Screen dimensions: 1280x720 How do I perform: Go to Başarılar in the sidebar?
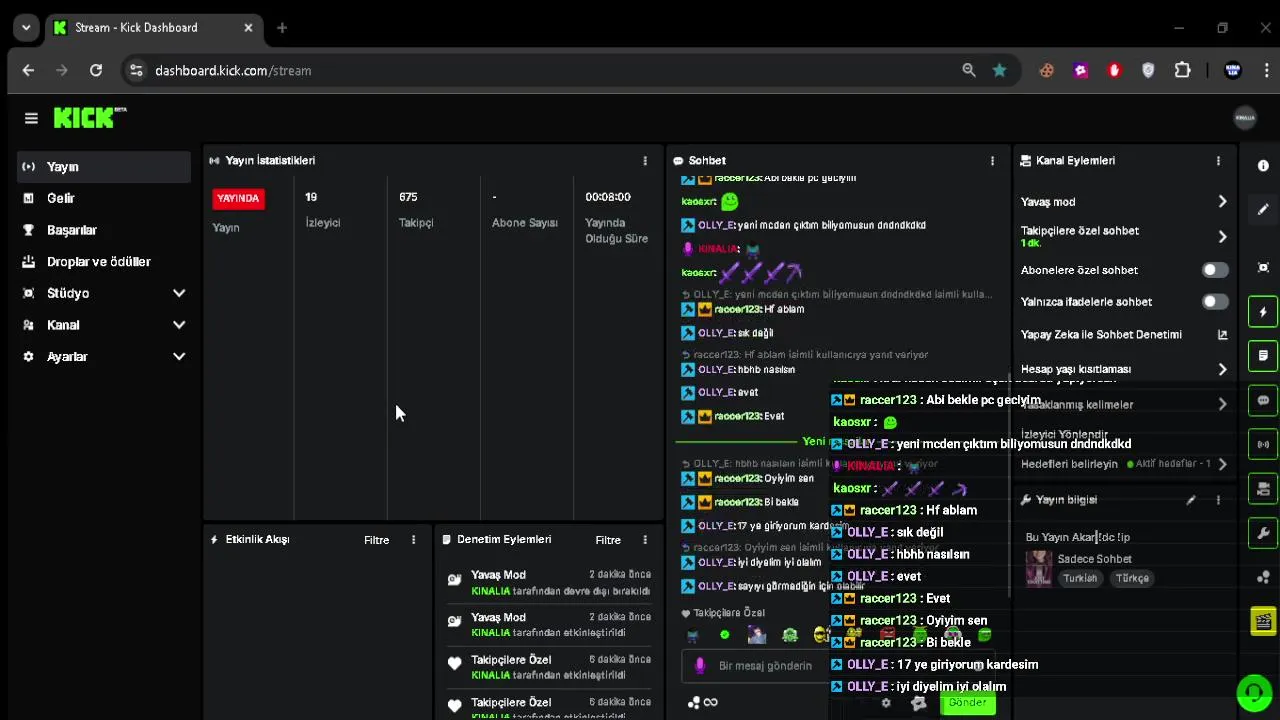coord(104,230)
